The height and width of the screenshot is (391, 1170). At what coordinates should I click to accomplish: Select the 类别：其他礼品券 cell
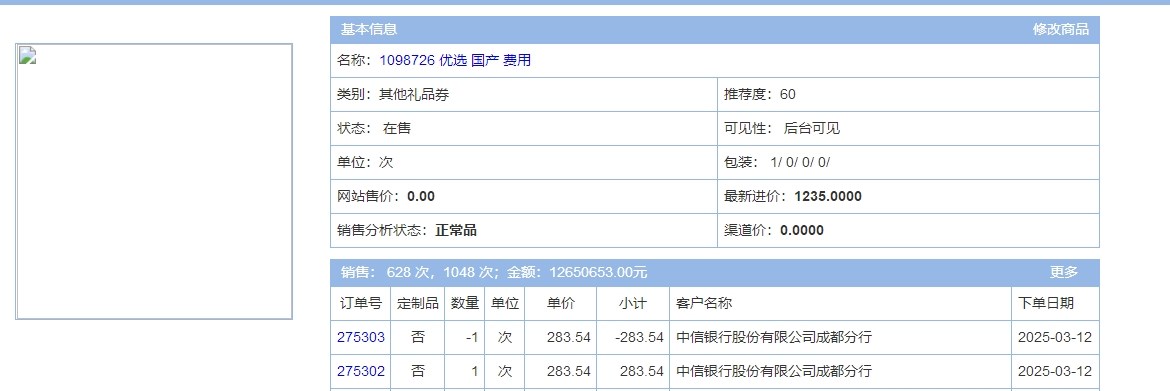tap(523, 95)
